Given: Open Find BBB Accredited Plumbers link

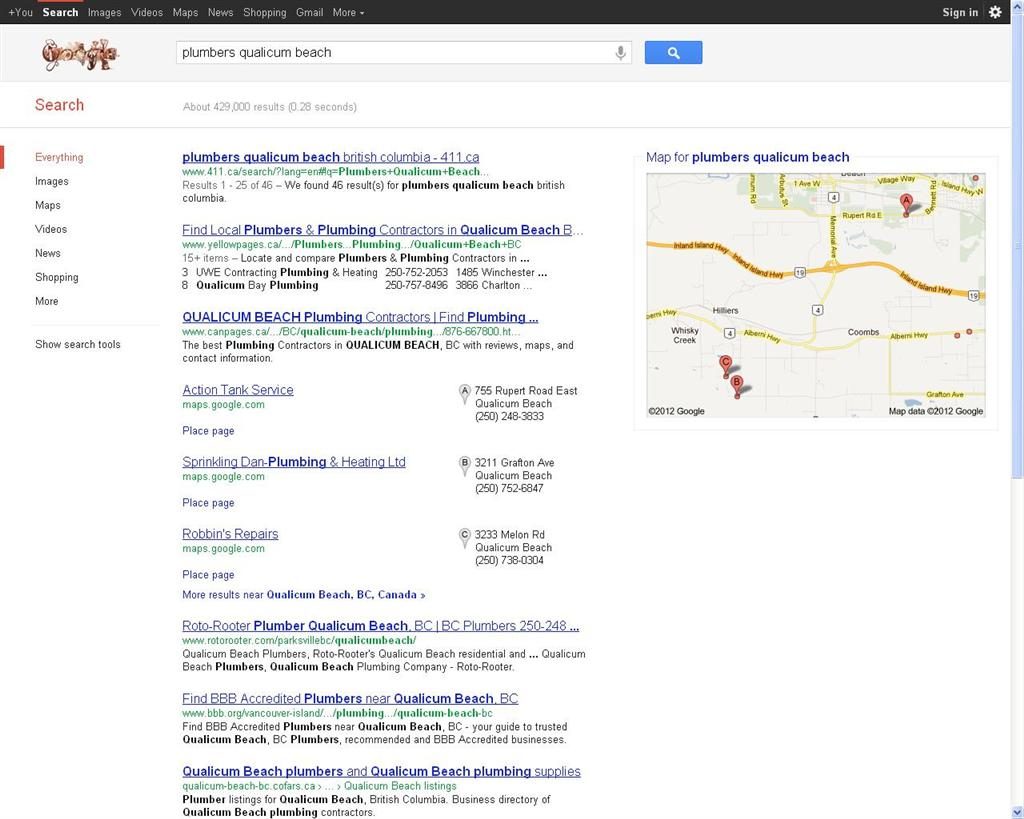Looking at the screenshot, I should pyautogui.click(x=350, y=698).
